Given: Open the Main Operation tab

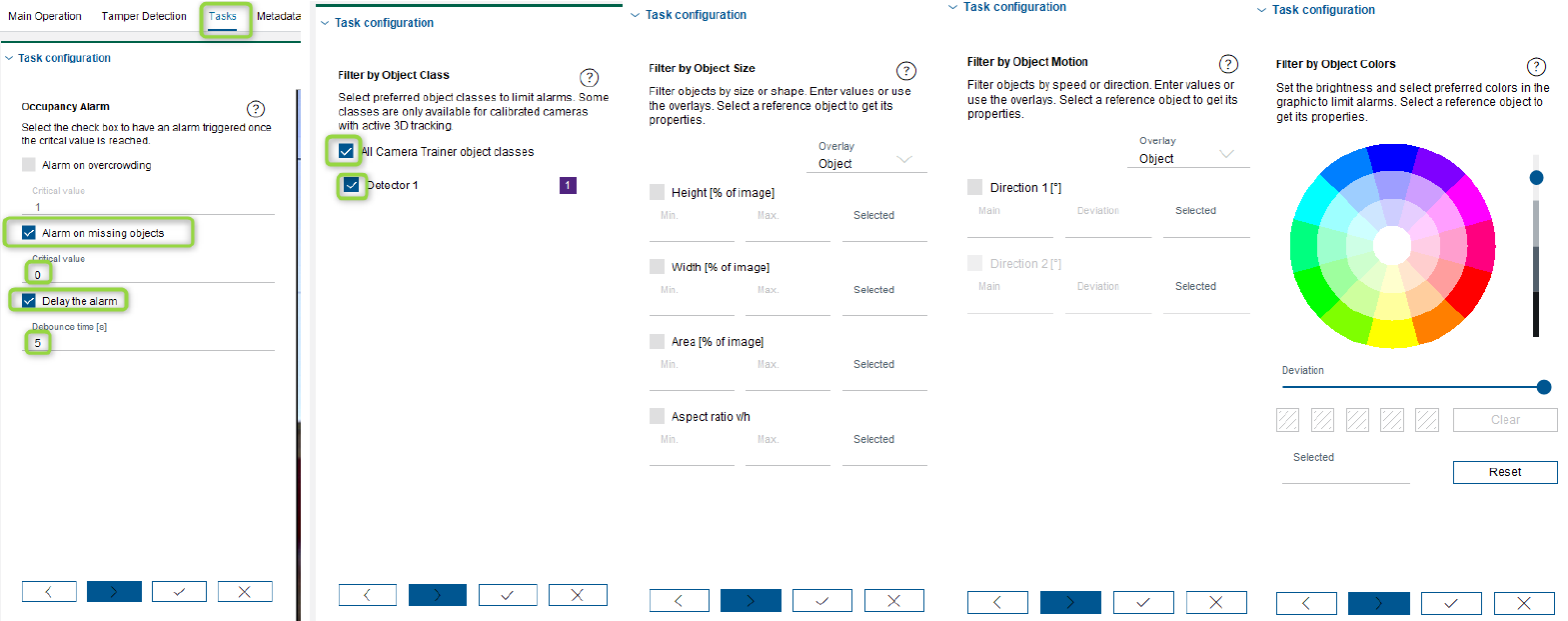Looking at the screenshot, I should (x=45, y=16).
